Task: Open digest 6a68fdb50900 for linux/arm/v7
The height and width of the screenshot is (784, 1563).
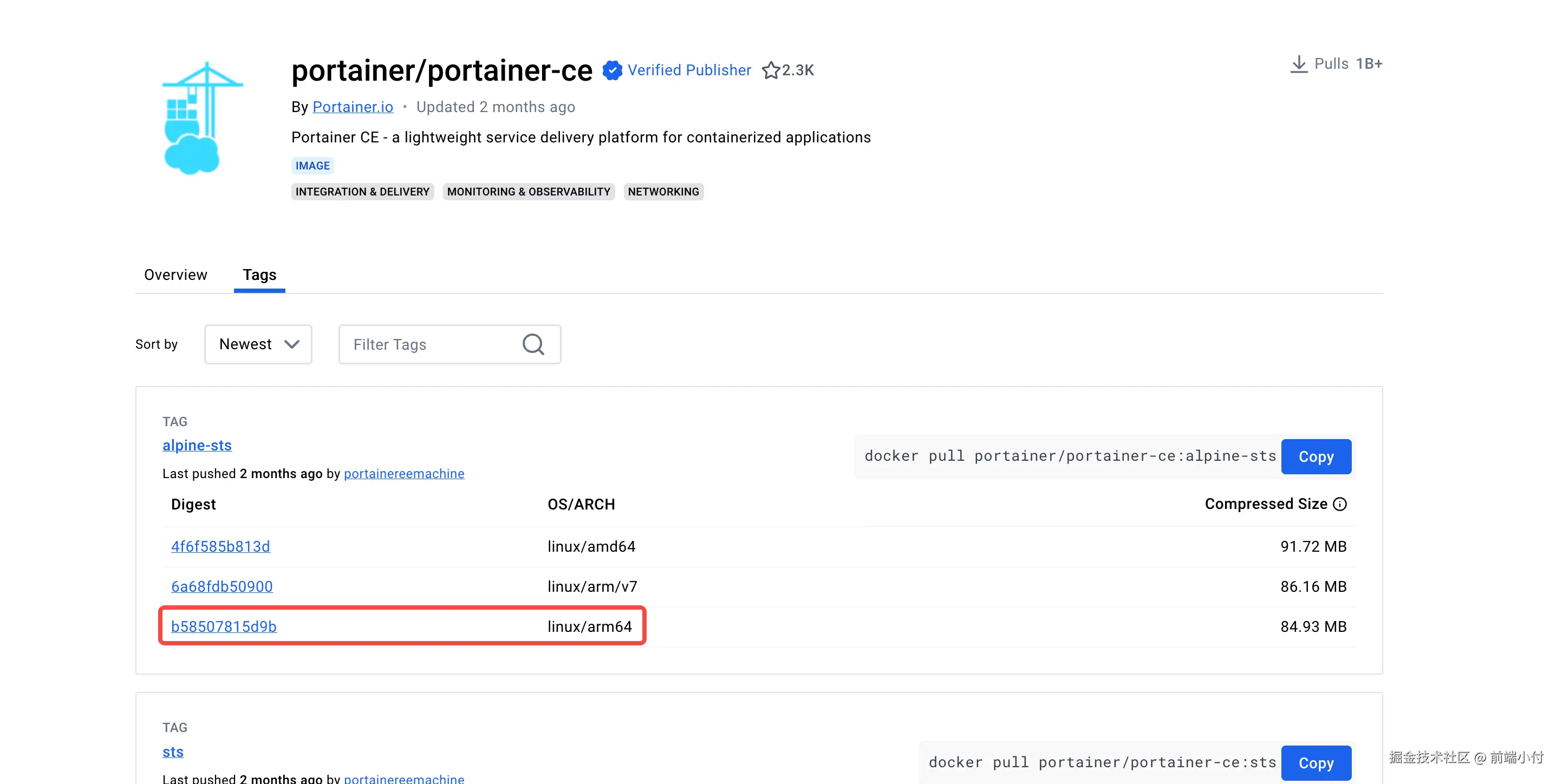Action: coord(222,587)
